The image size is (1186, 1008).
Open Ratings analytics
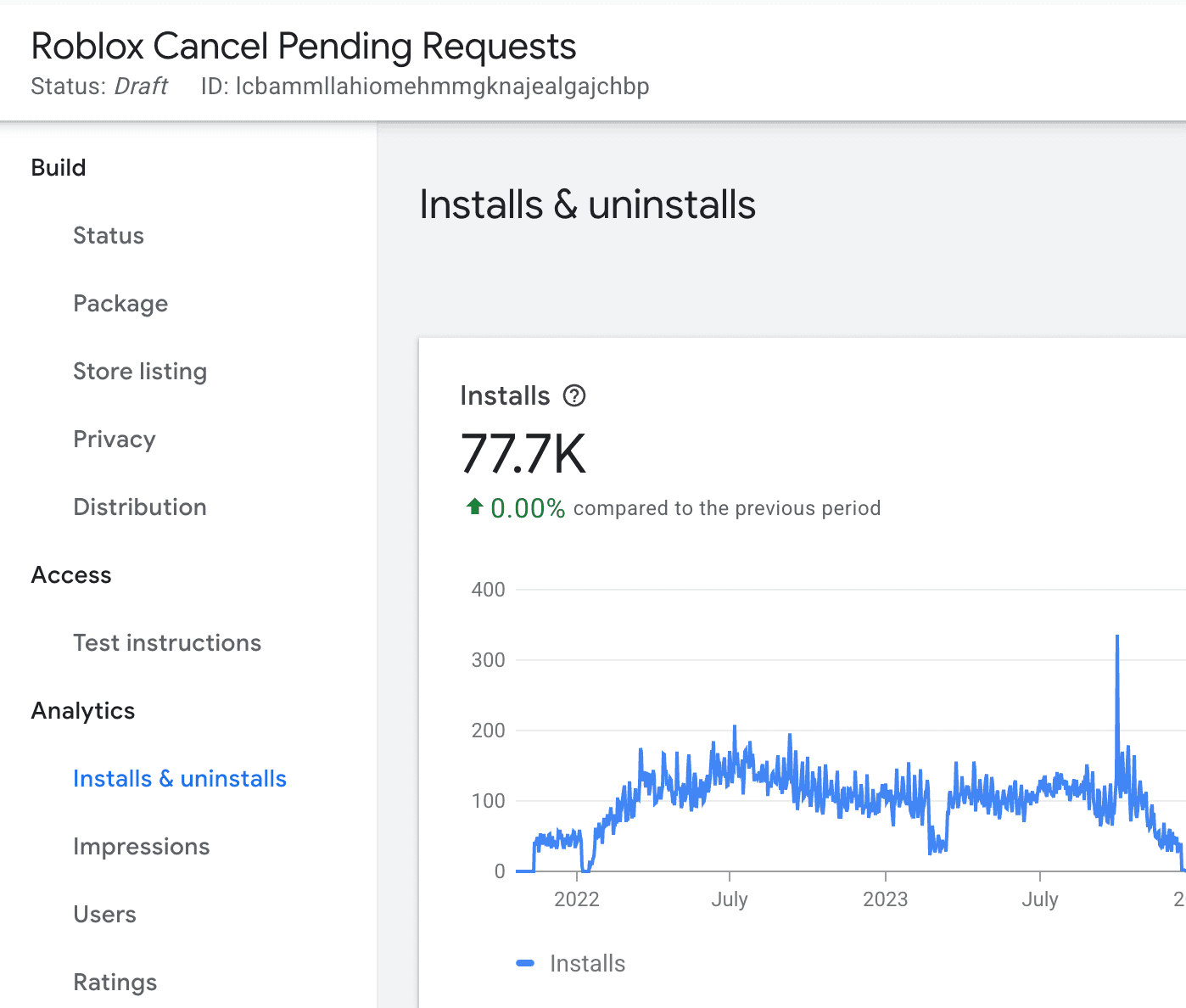115,982
